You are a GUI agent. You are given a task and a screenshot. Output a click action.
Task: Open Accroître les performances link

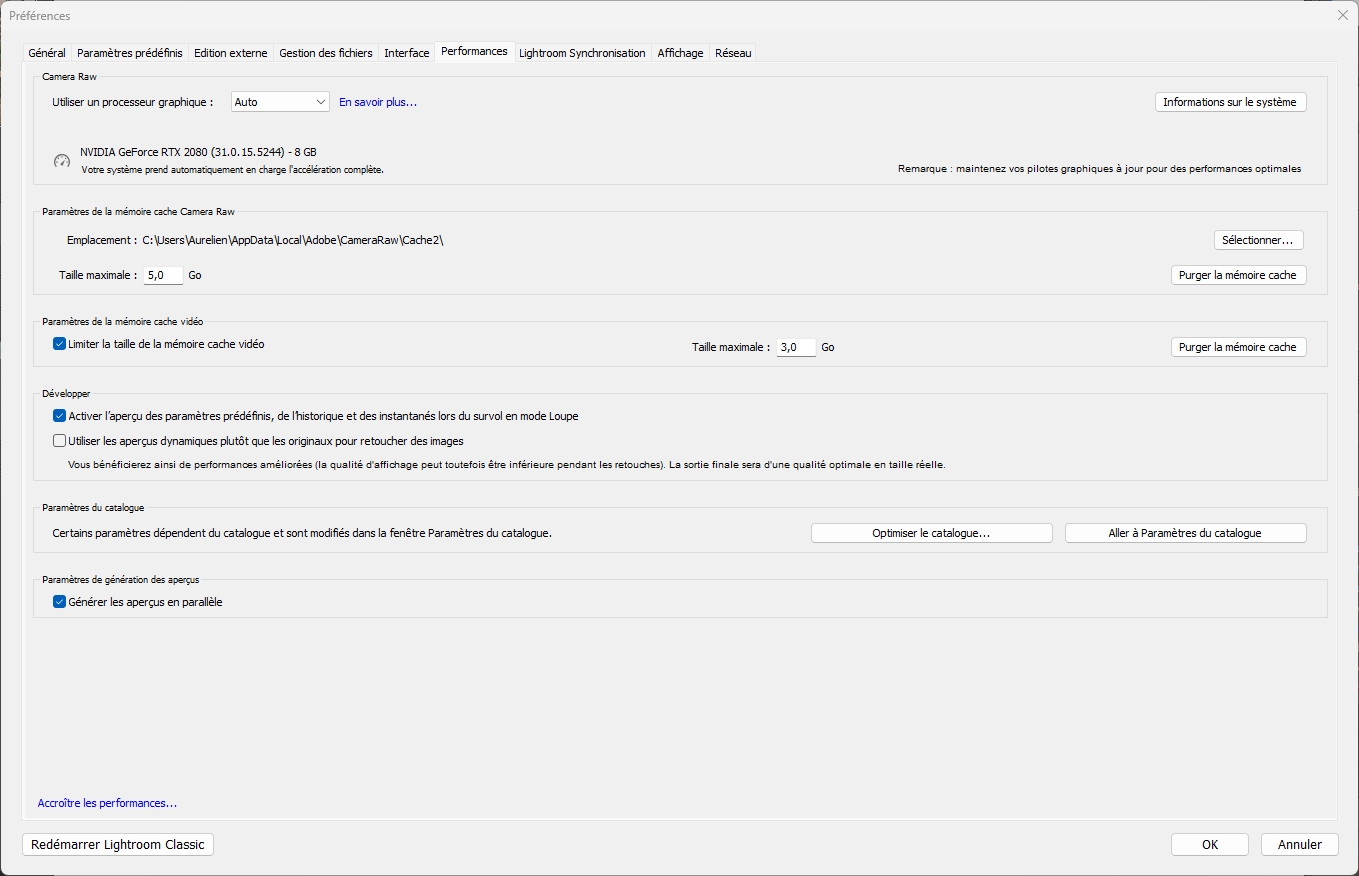pos(107,803)
